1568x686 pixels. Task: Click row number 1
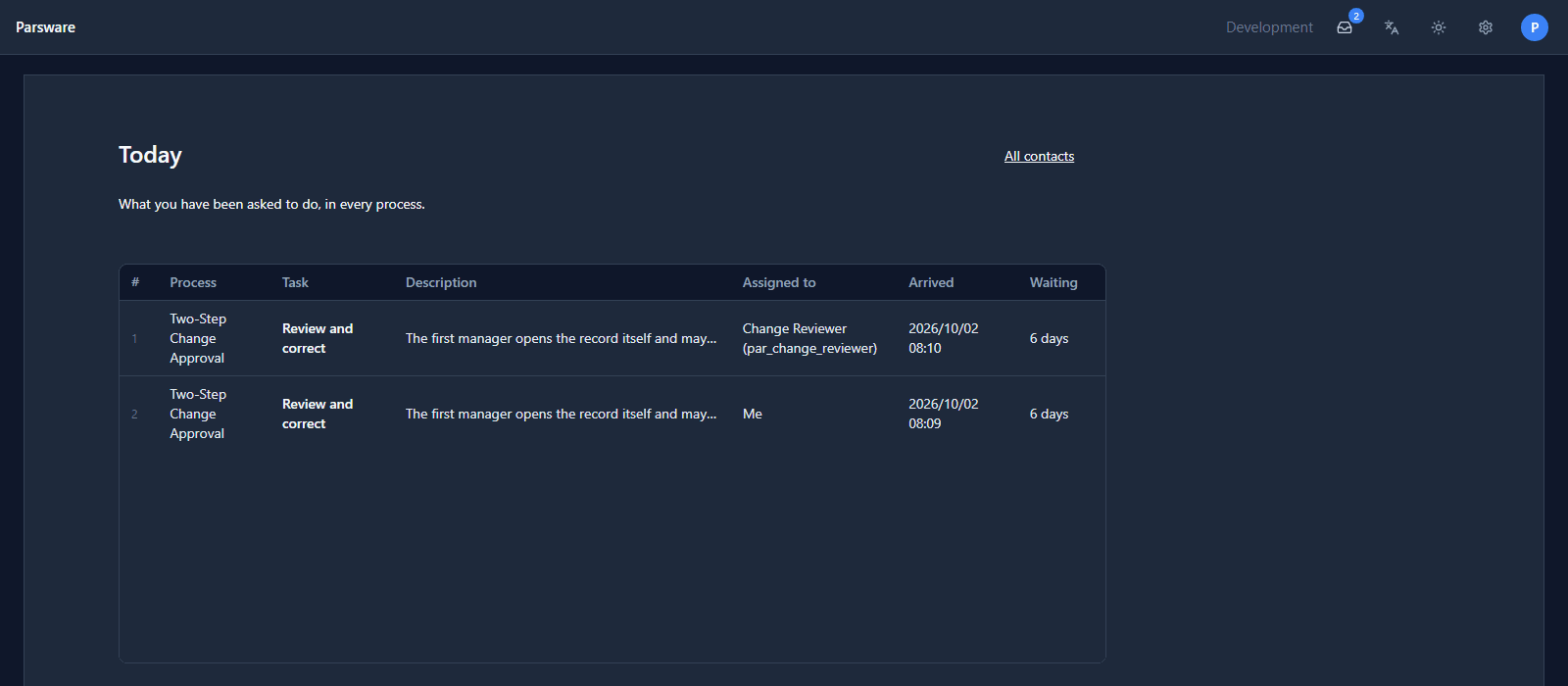click(x=134, y=338)
